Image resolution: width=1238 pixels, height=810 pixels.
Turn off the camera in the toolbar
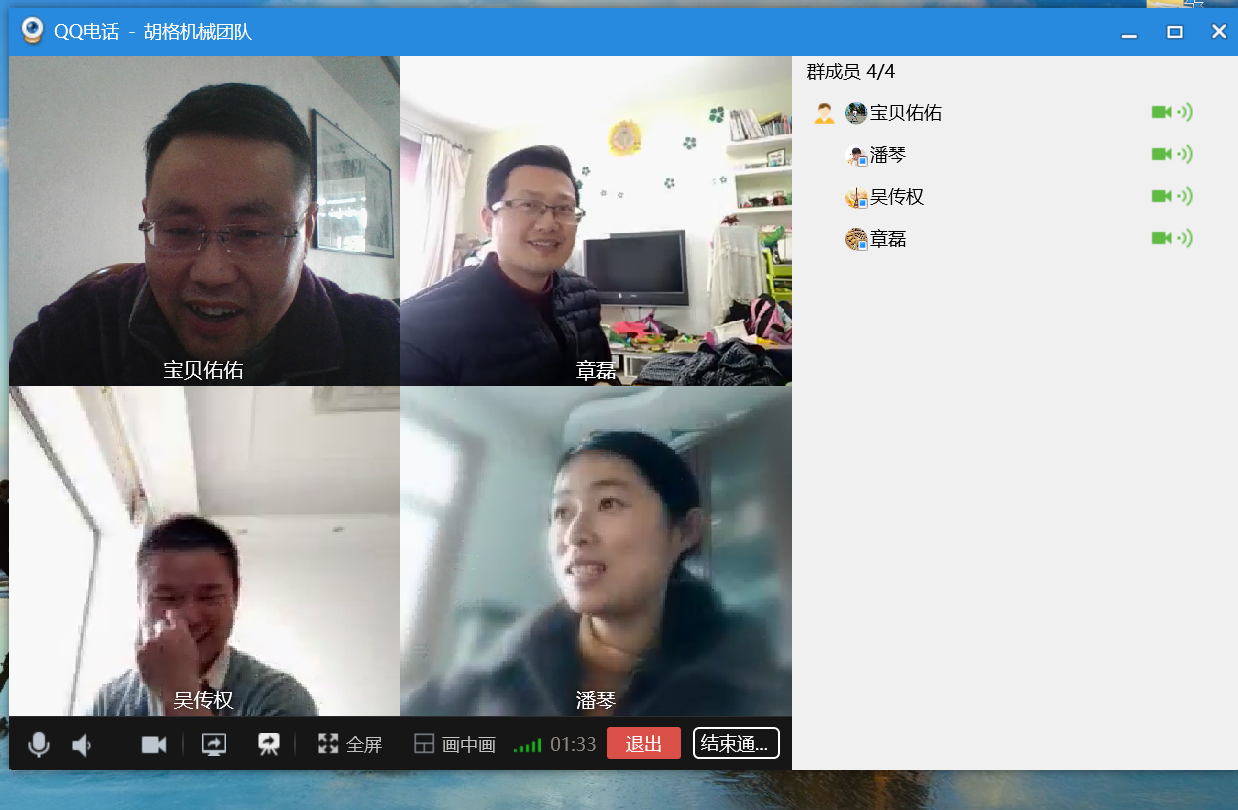click(153, 744)
